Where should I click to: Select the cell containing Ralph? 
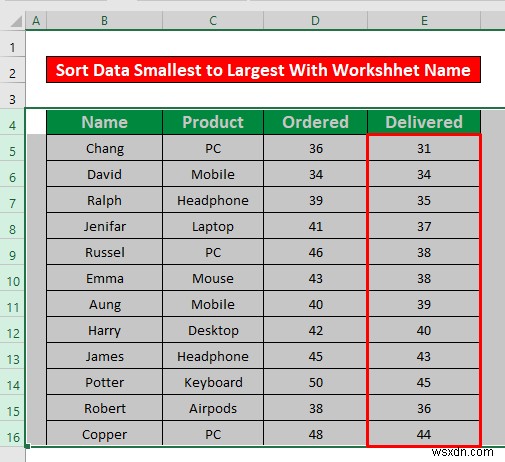(x=105, y=200)
